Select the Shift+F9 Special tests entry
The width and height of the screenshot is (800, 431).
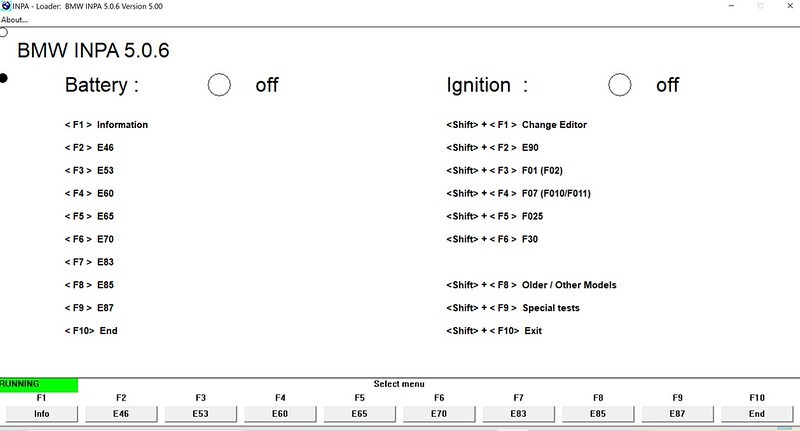pyautogui.click(x=513, y=308)
